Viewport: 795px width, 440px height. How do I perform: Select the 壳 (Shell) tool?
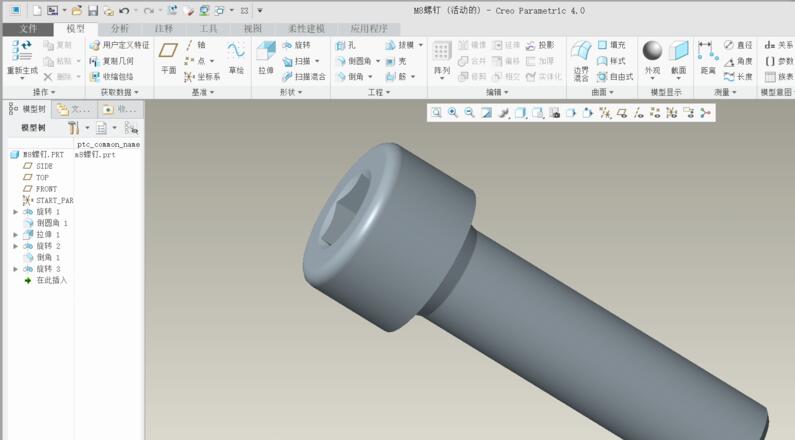point(396,61)
